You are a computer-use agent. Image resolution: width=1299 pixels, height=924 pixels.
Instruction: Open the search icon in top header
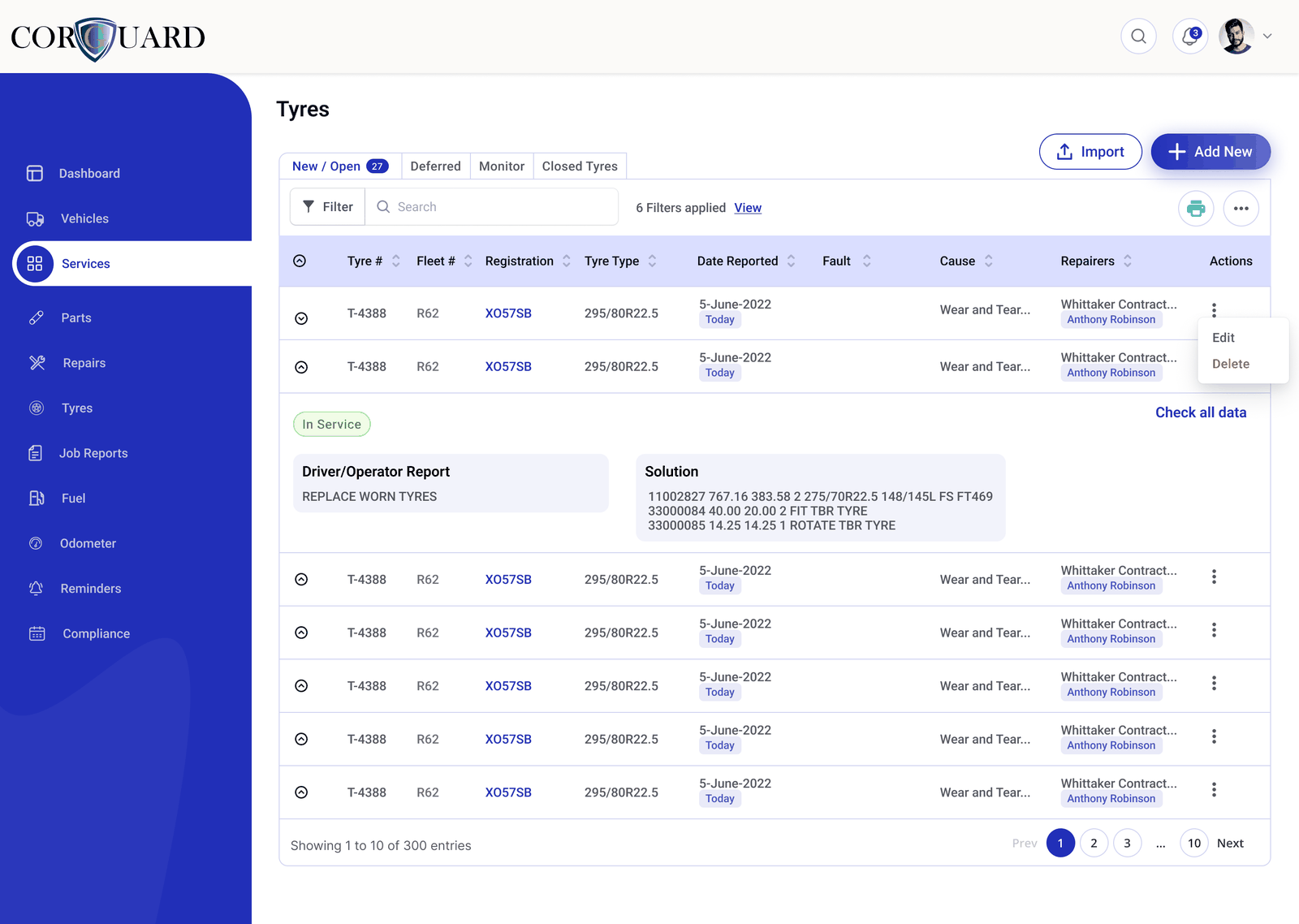1138,37
